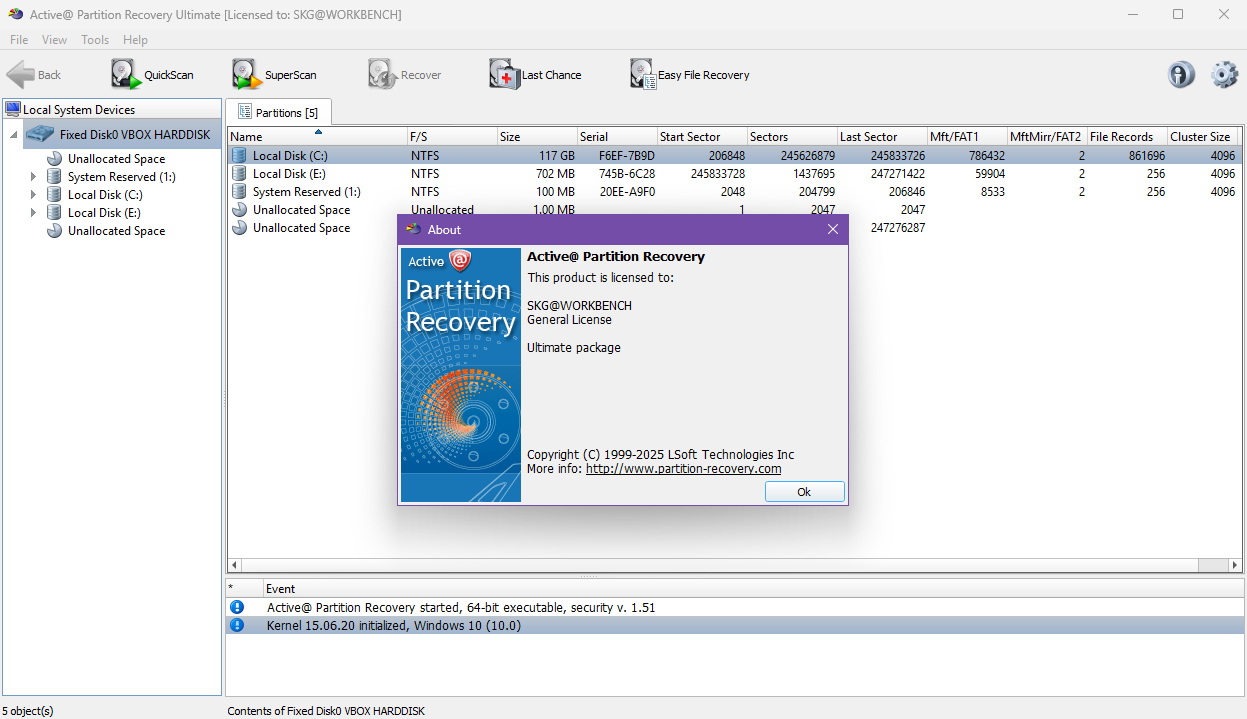
Task: Launch SuperScan from the toolbar
Action: point(274,75)
